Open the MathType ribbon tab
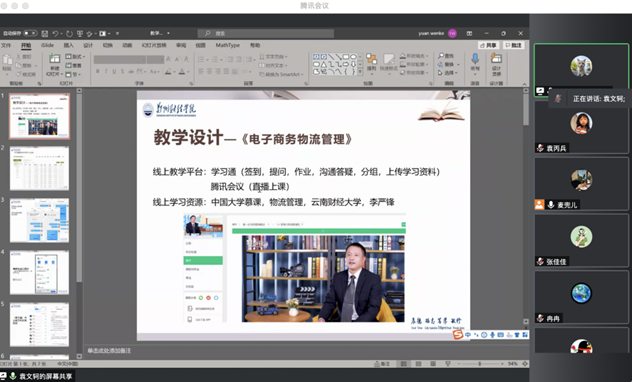The height and width of the screenshot is (382, 632). click(227, 45)
